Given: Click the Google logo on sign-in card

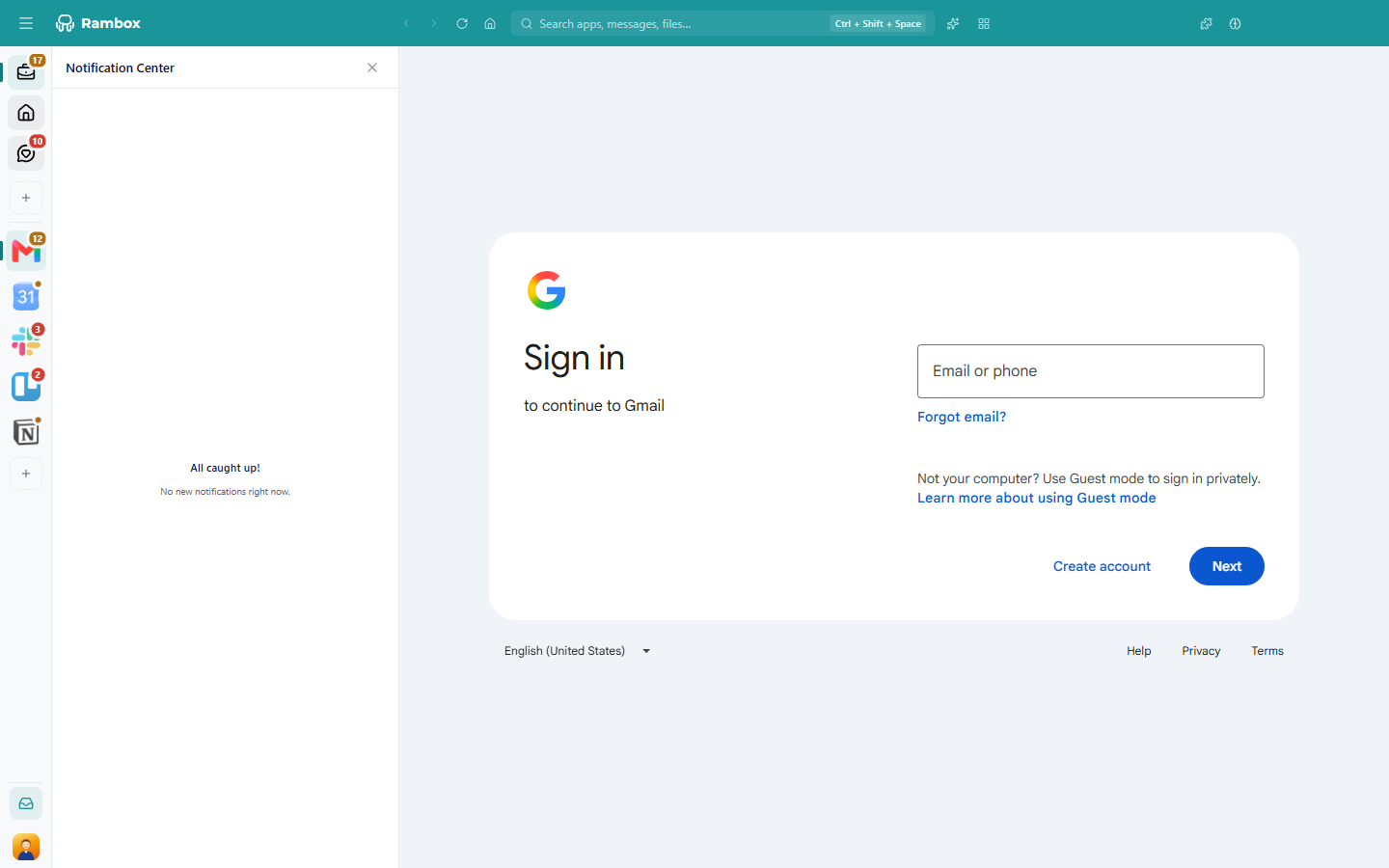Looking at the screenshot, I should click(x=547, y=290).
